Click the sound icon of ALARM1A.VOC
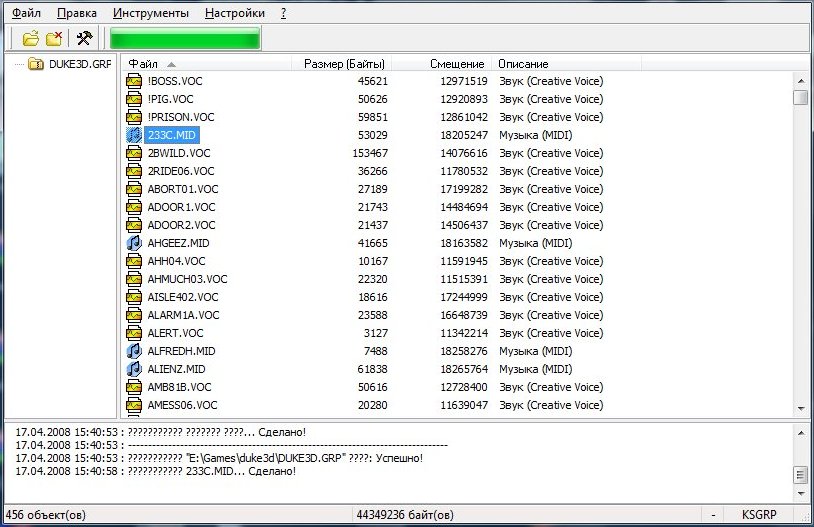814x527 pixels. click(134, 315)
